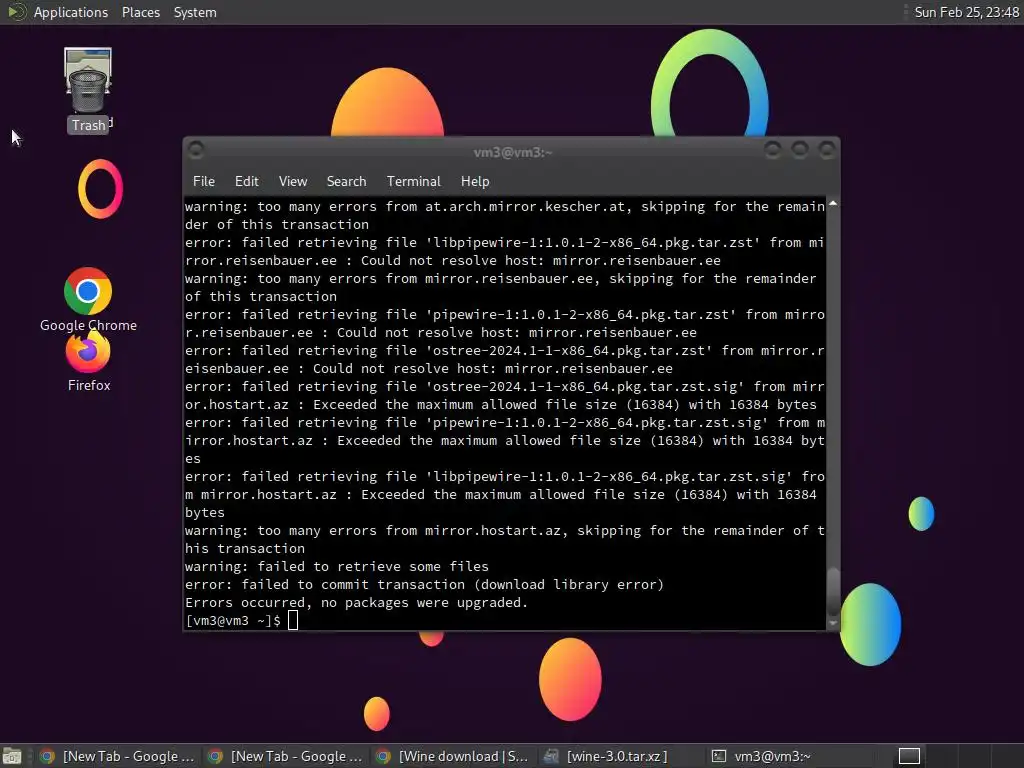The height and width of the screenshot is (768, 1024).
Task: Click the terminal scrollbar down arrow
Action: [833, 623]
